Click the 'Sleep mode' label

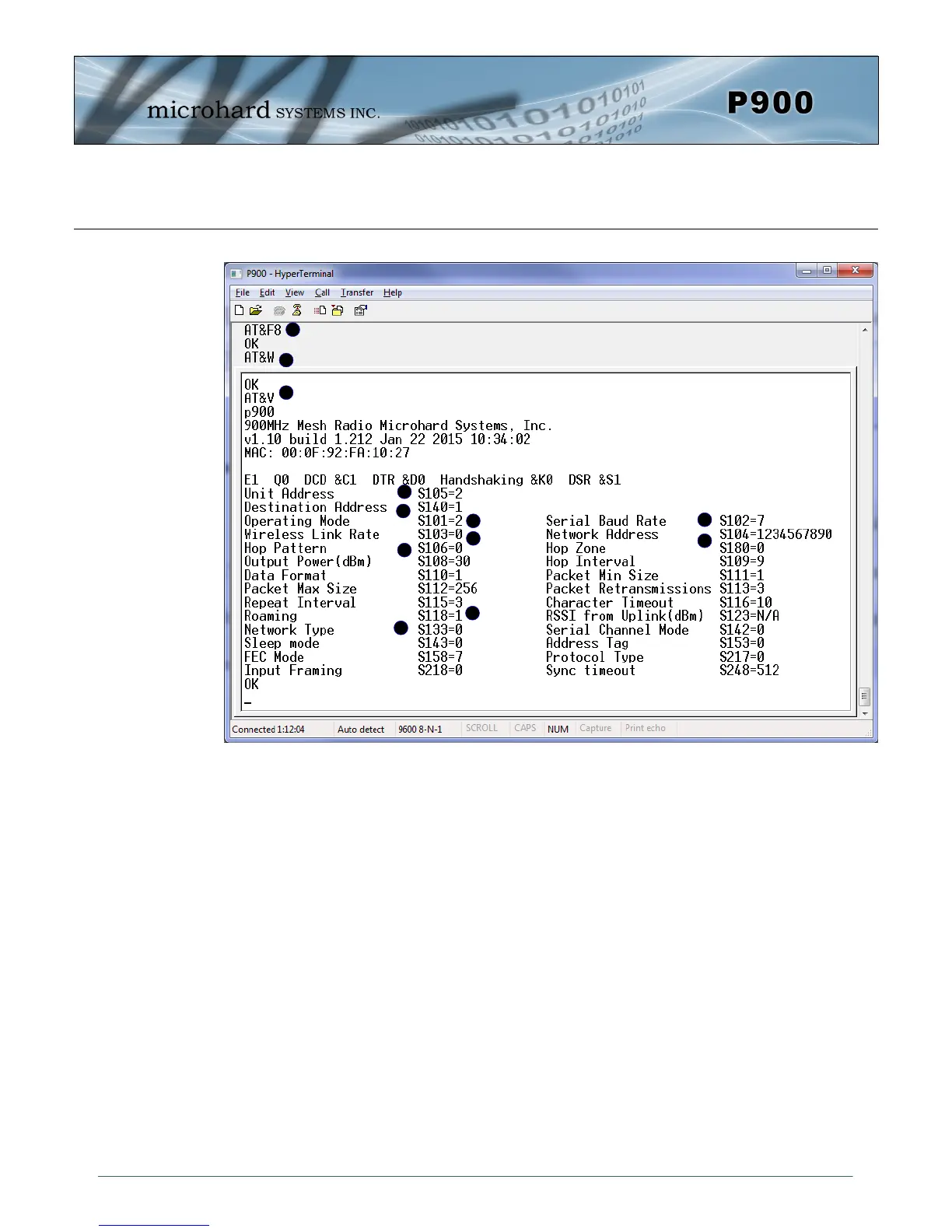tap(282, 643)
